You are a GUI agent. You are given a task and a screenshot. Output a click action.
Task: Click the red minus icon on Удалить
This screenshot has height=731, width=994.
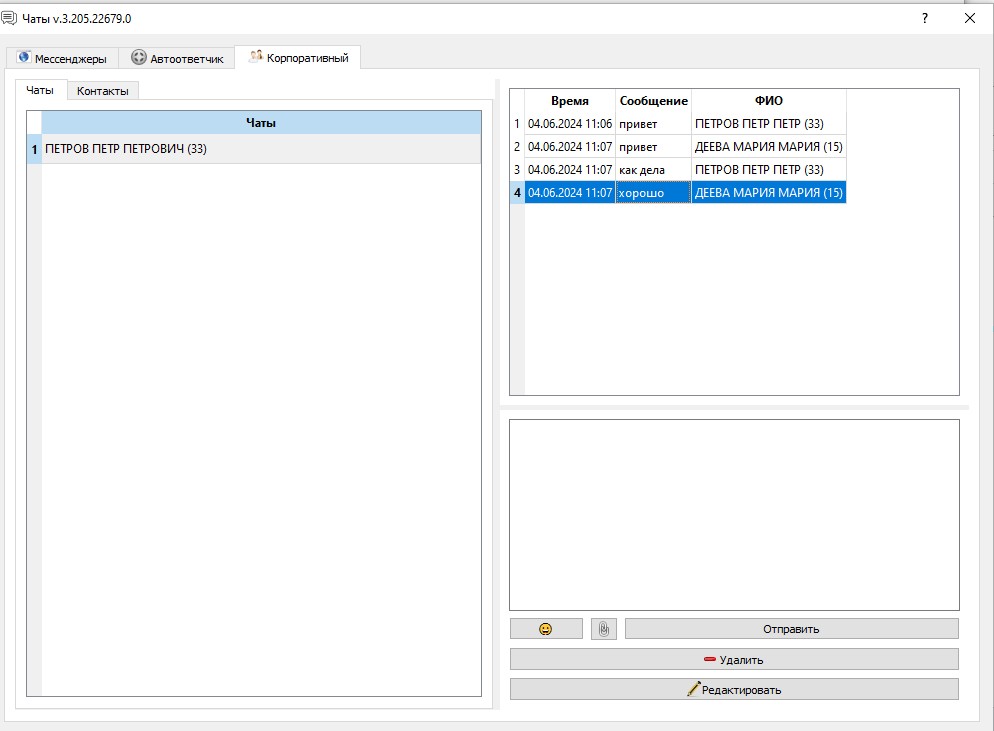pos(710,659)
